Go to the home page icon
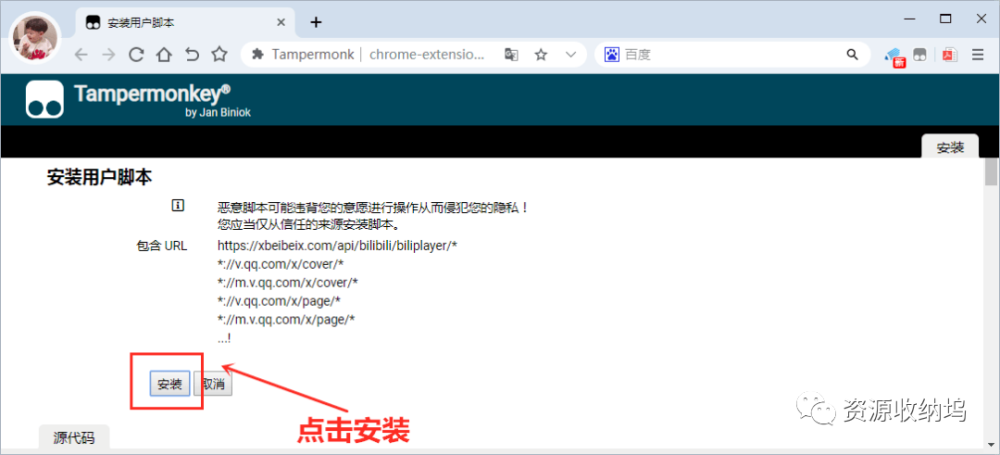Viewport: 1000px width, 455px height. (164, 55)
